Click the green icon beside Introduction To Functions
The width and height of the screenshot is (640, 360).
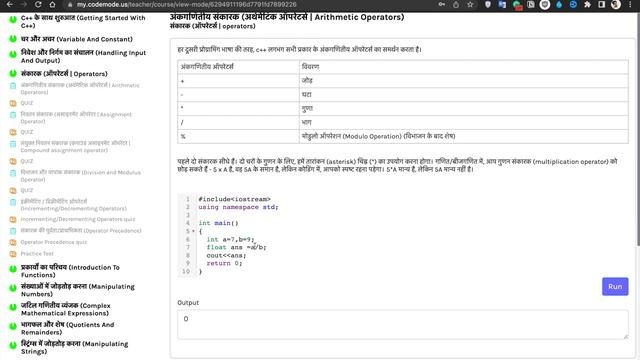(x=13, y=269)
